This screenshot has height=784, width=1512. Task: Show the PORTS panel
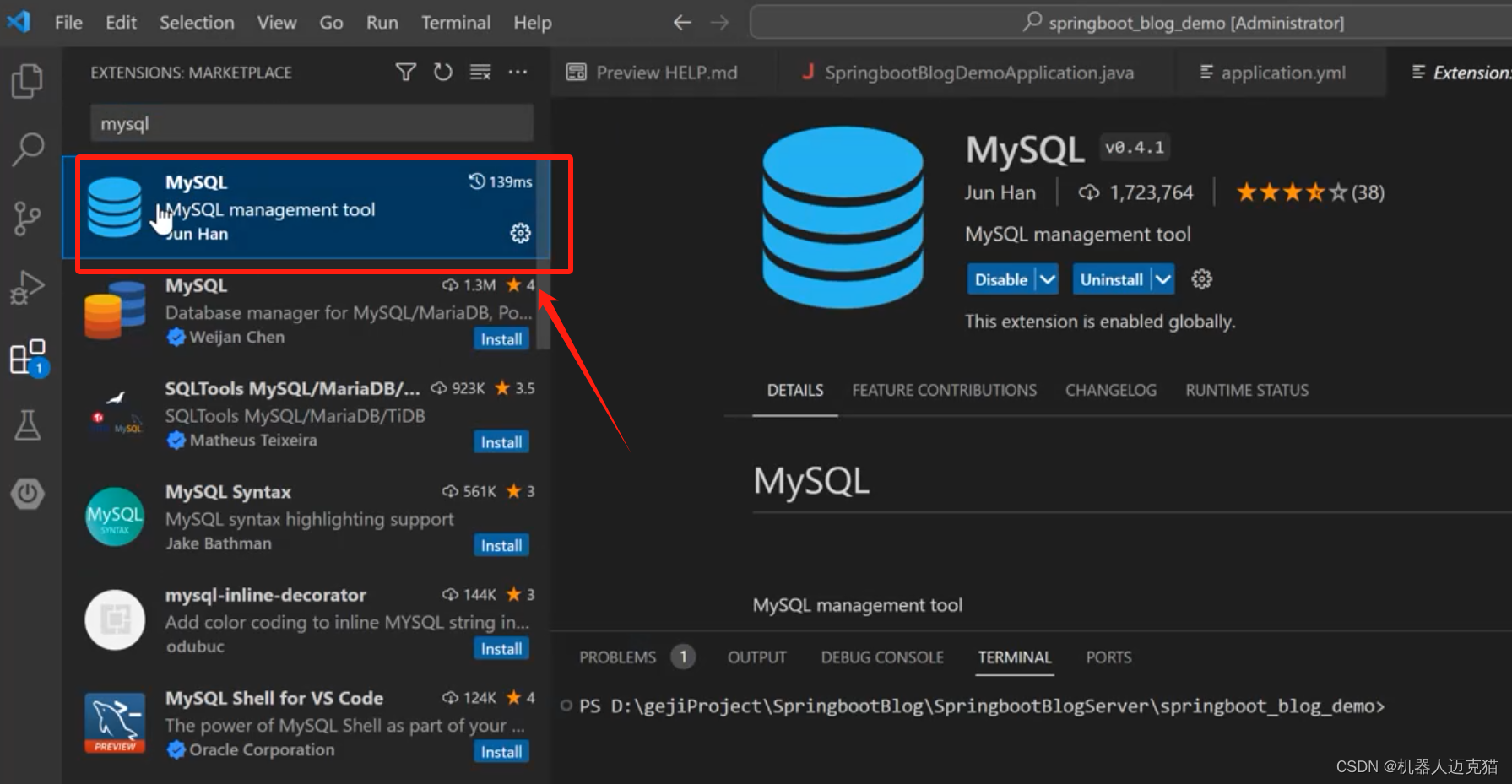[x=1108, y=657]
